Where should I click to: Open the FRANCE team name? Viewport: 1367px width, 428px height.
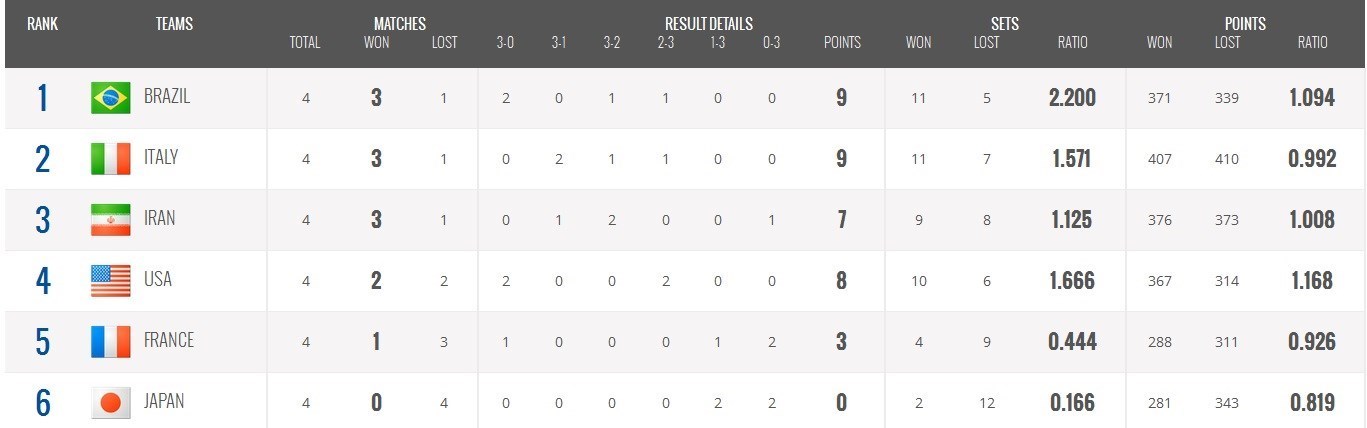(x=169, y=340)
